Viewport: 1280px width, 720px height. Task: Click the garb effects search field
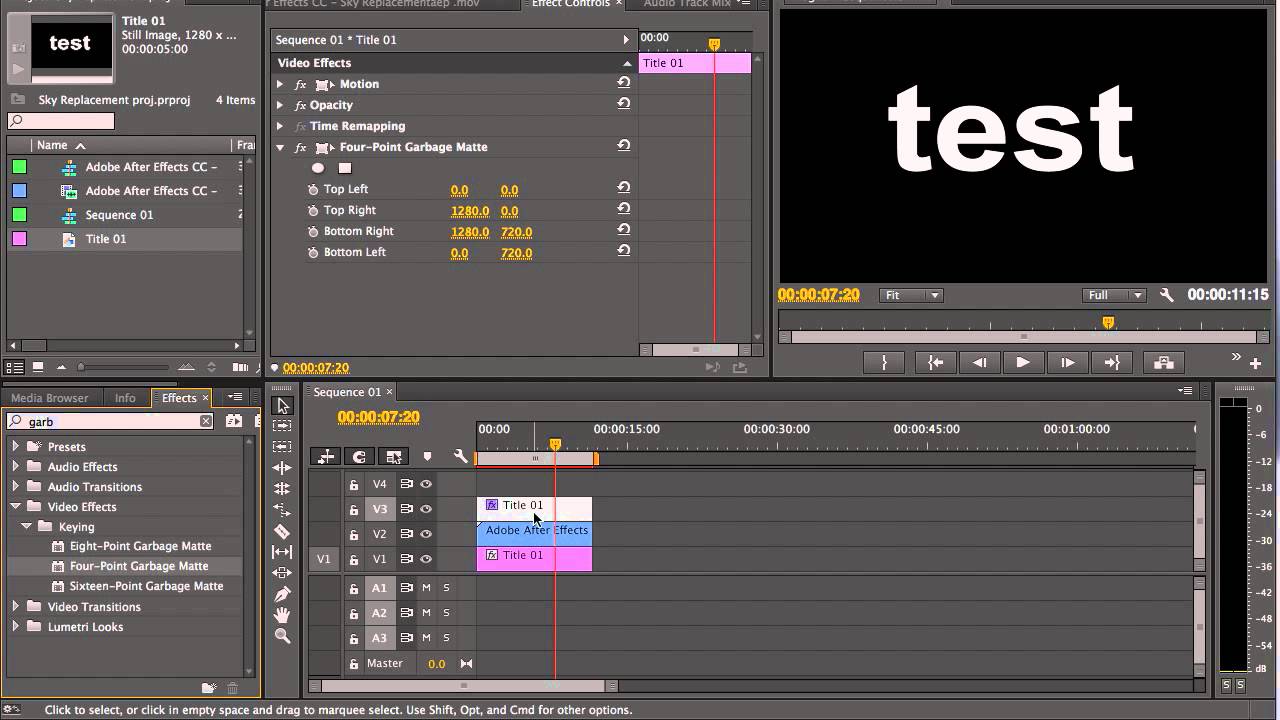pos(110,422)
